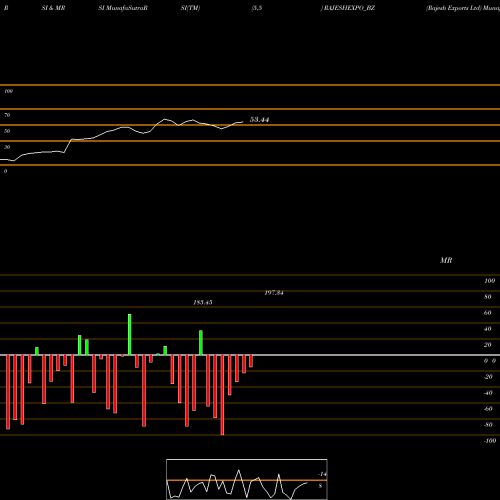The image size is (500, 500).
Task: Click the -40 label on MR axis
Action: pyautogui.click(x=488, y=393)
